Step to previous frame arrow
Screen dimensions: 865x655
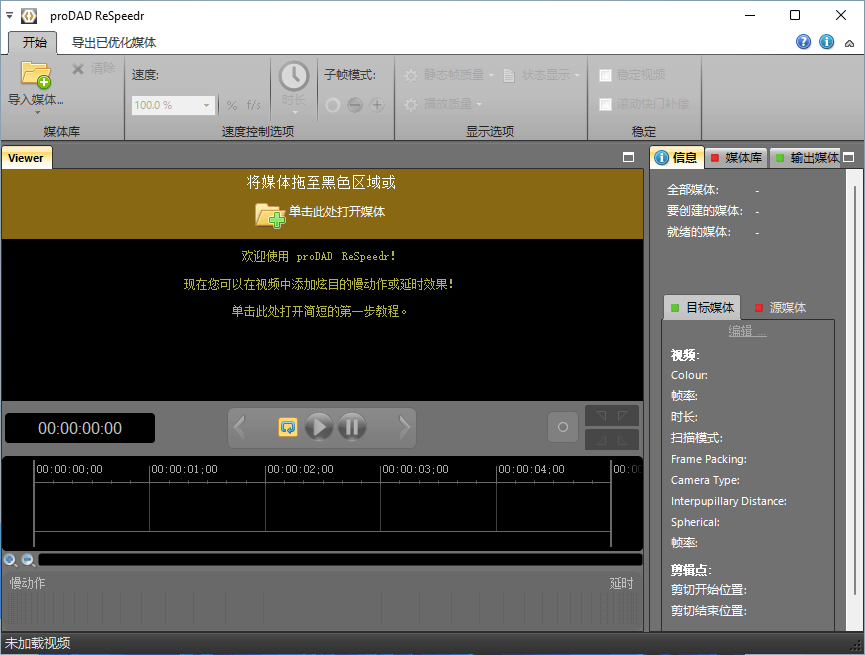[x=240, y=427]
